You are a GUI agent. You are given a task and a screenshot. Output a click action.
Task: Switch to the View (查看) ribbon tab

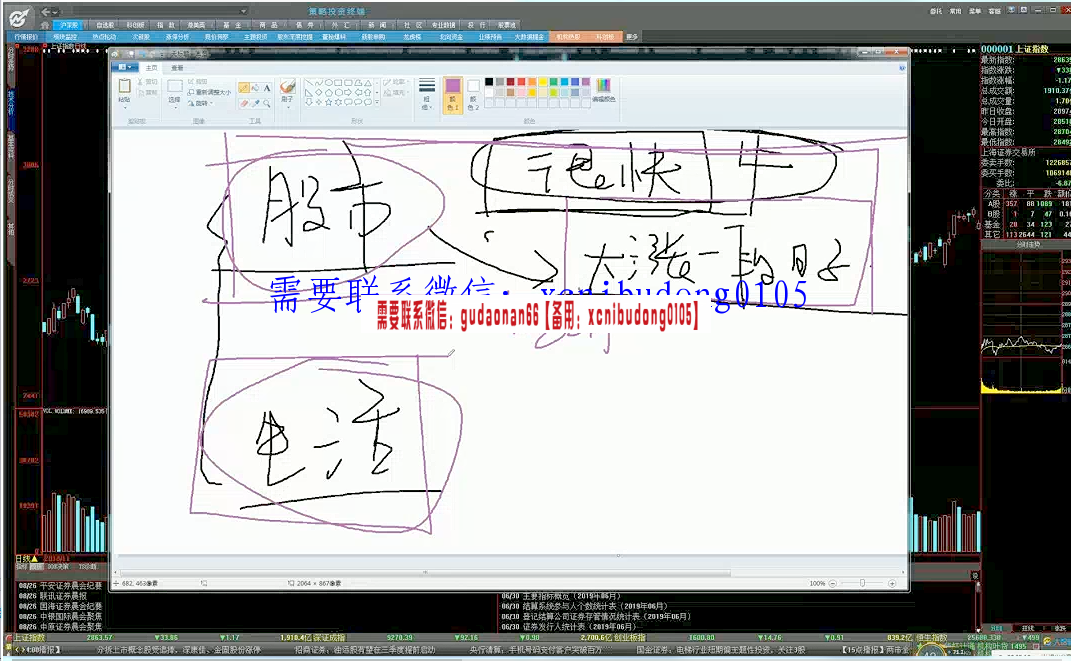pyautogui.click(x=178, y=68)
